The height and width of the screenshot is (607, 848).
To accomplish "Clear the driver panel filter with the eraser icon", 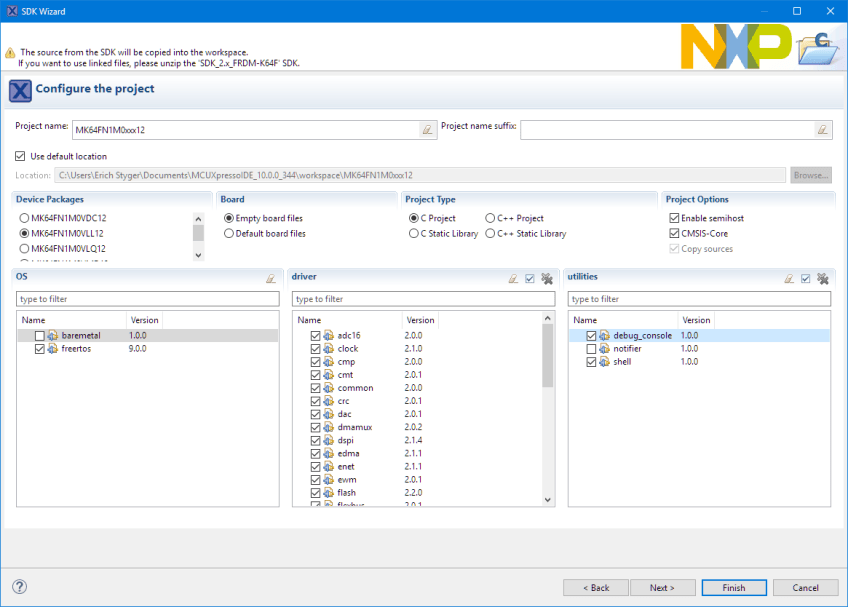I will (x=513, y=279).
